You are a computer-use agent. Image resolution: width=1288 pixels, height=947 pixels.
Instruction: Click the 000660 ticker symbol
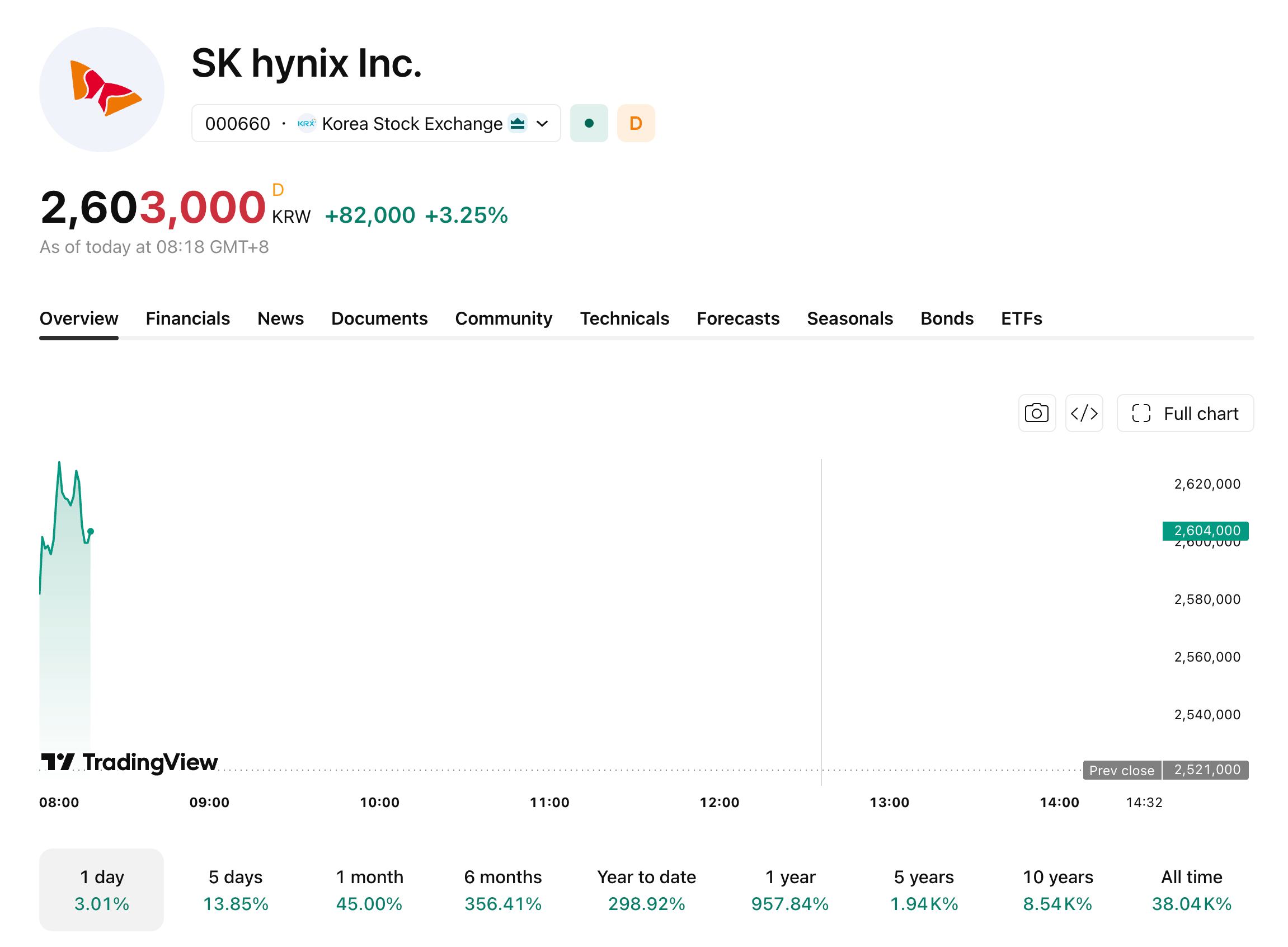(237, 124)
